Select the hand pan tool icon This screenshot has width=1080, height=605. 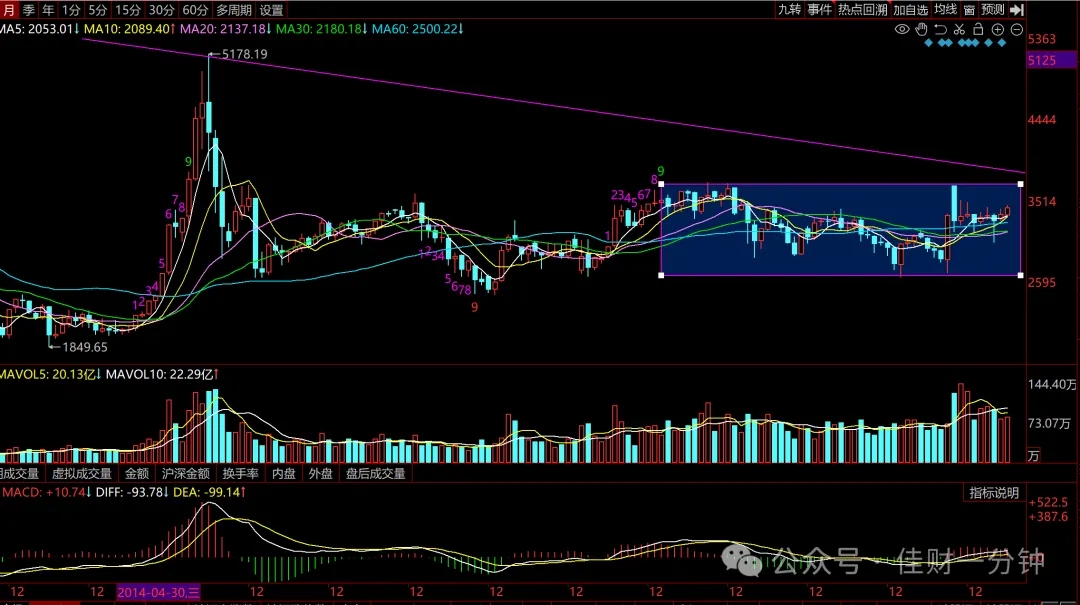(x=922, y=29)
